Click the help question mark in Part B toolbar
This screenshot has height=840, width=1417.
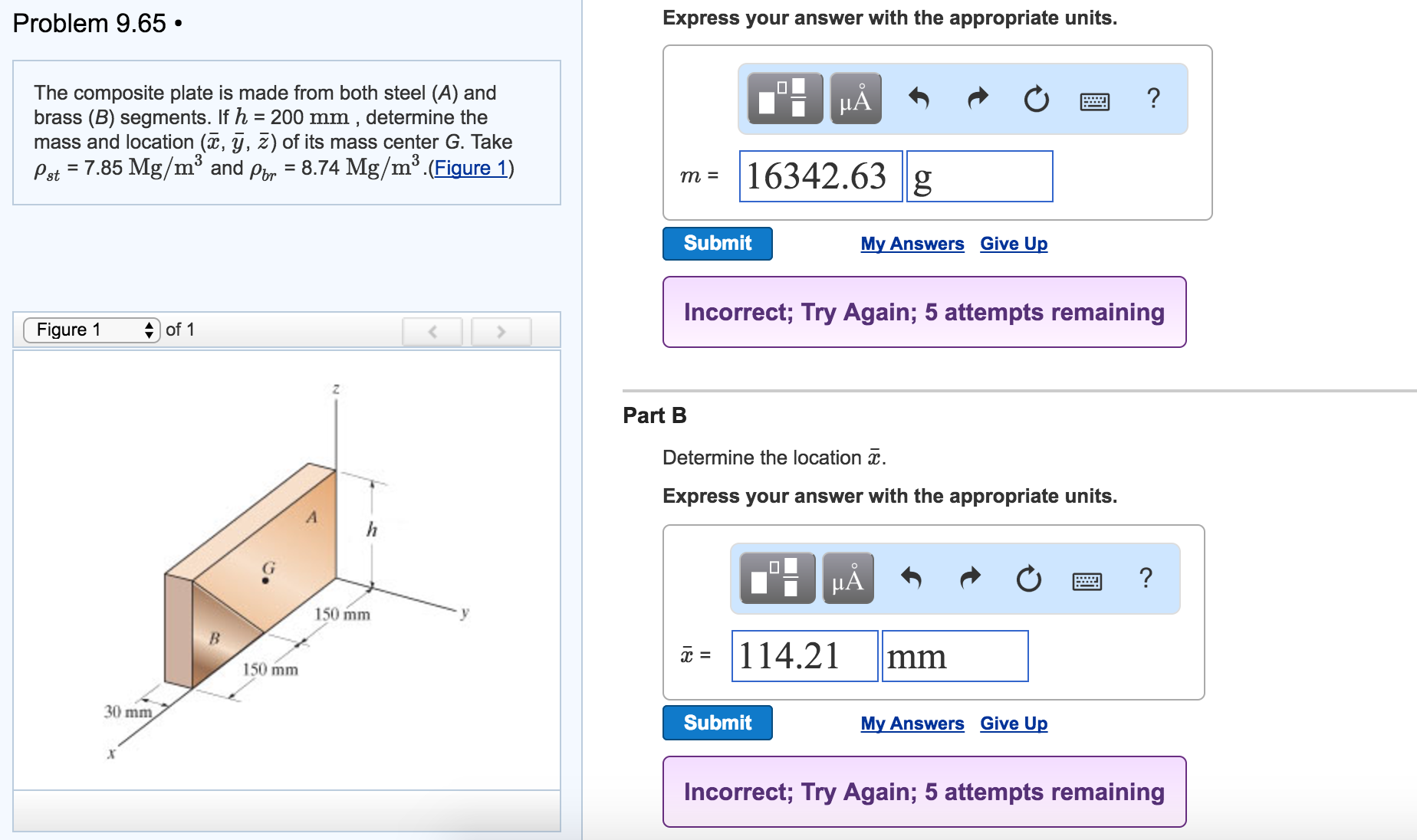point(1146,579)
